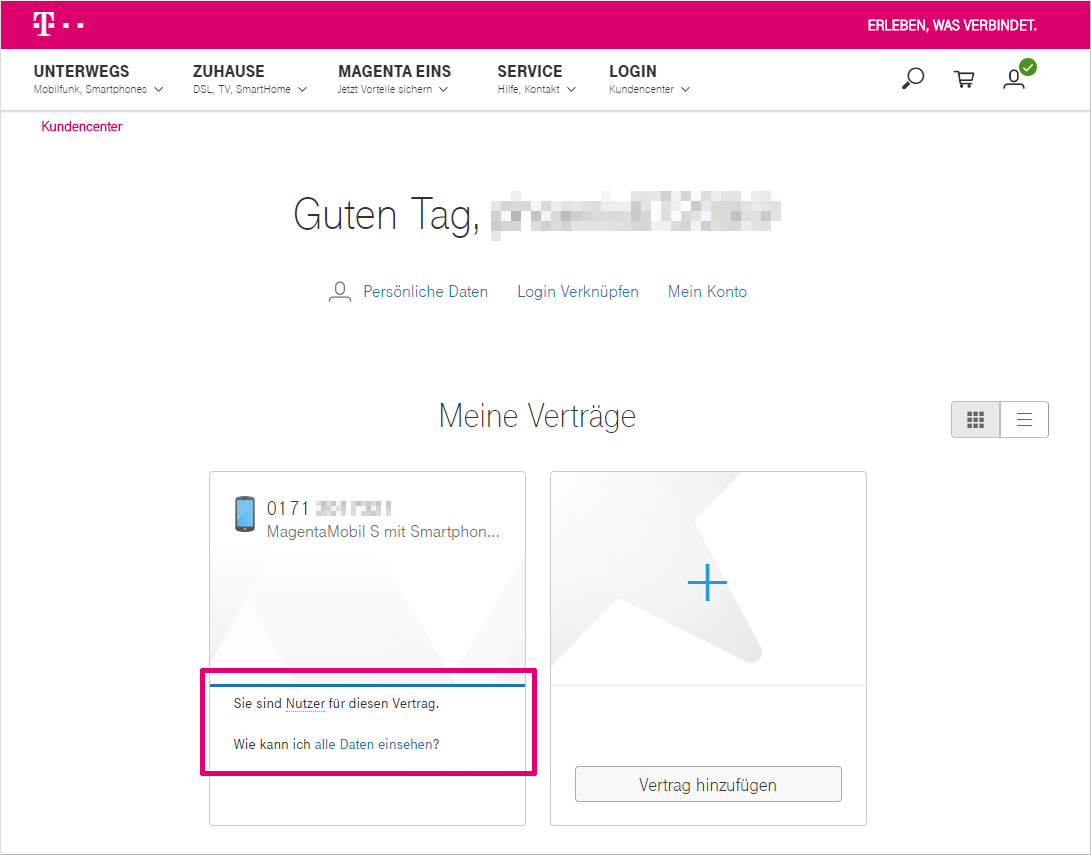This screenshot has width=1091, height=855.
Task: Open the ZUHAUSE menu
Action: pos(228,71)
